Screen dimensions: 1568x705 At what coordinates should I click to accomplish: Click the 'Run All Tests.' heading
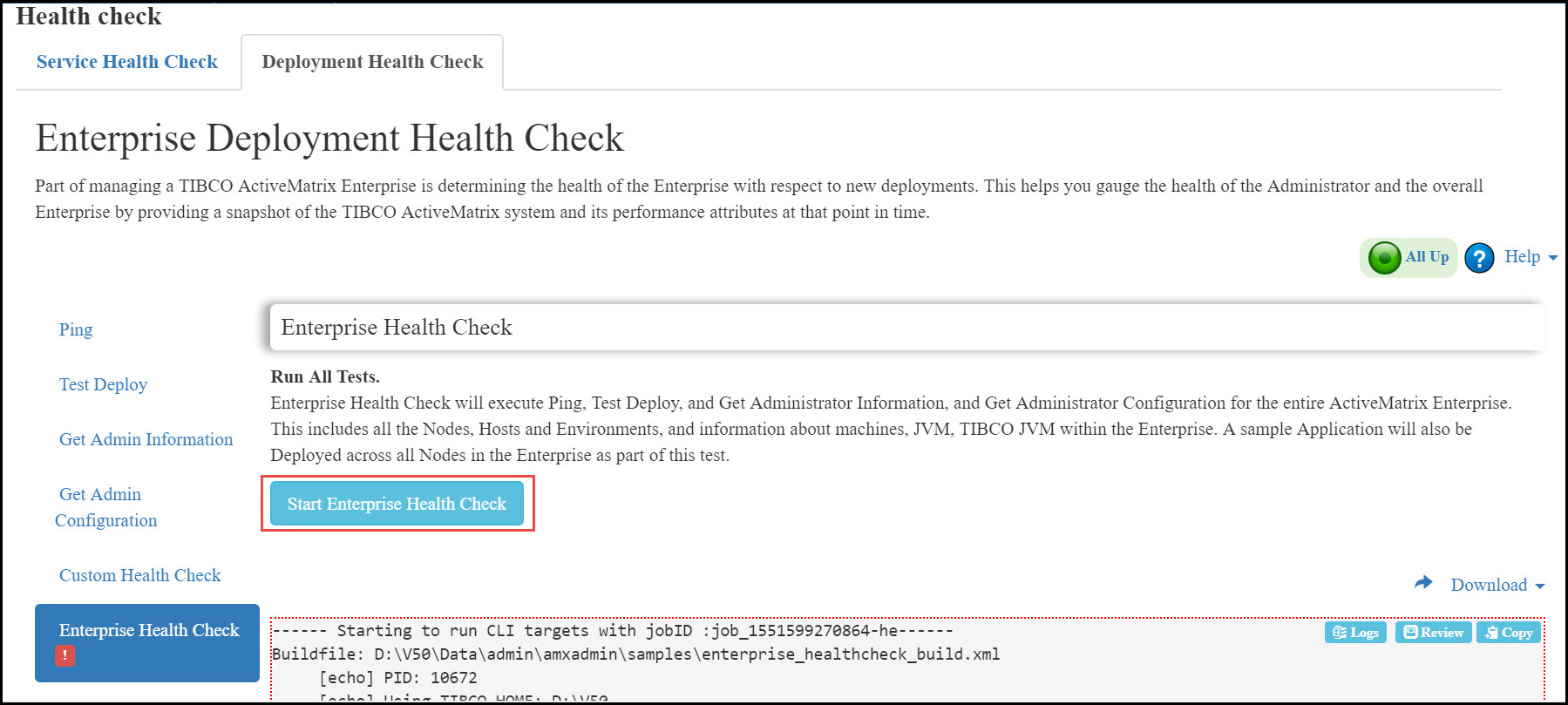(x=325, y=376)
